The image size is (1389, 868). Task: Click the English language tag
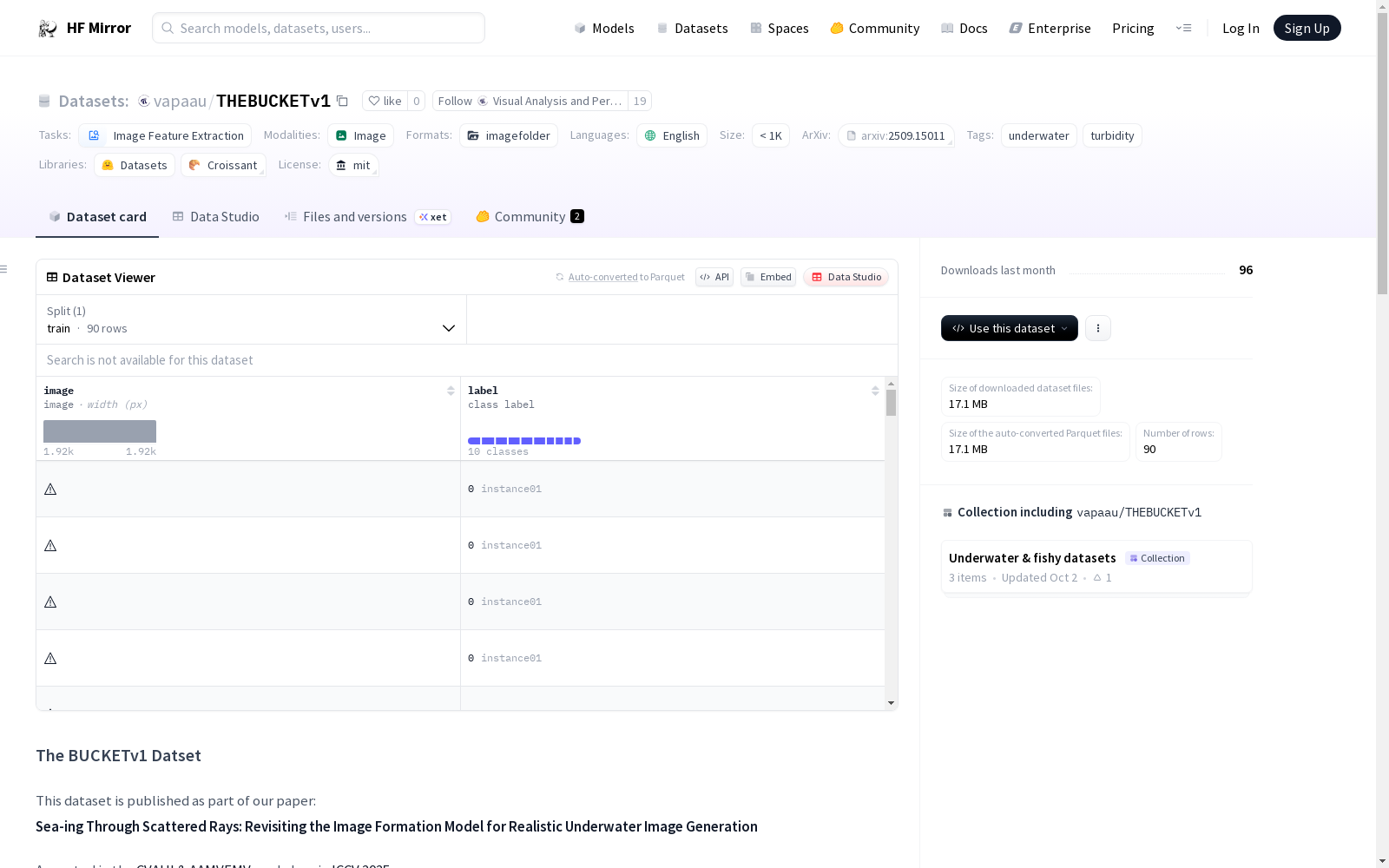pos(672,135)
